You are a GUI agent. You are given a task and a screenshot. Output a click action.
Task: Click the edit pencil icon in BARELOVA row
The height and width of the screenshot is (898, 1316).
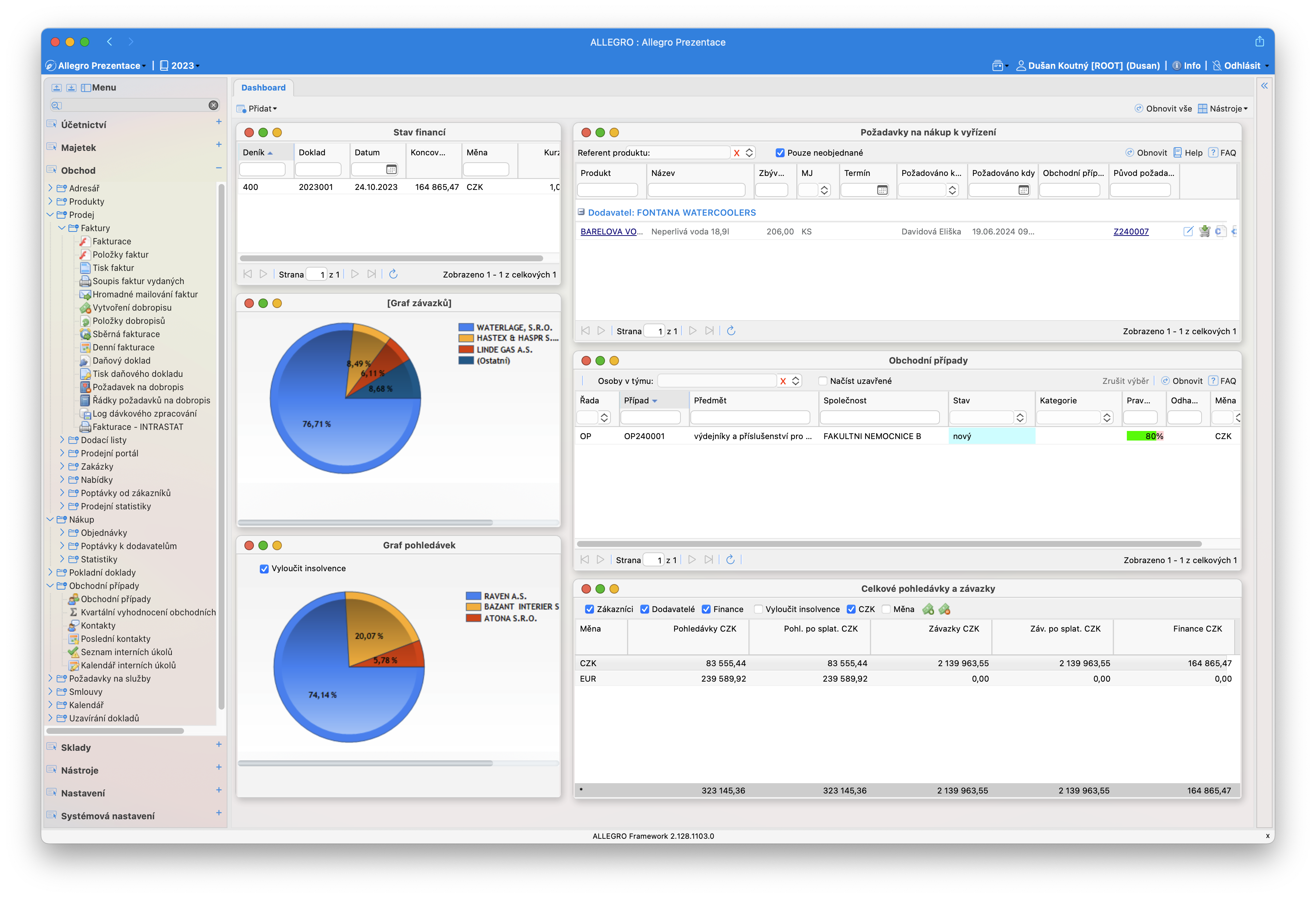coord(1188,231)
